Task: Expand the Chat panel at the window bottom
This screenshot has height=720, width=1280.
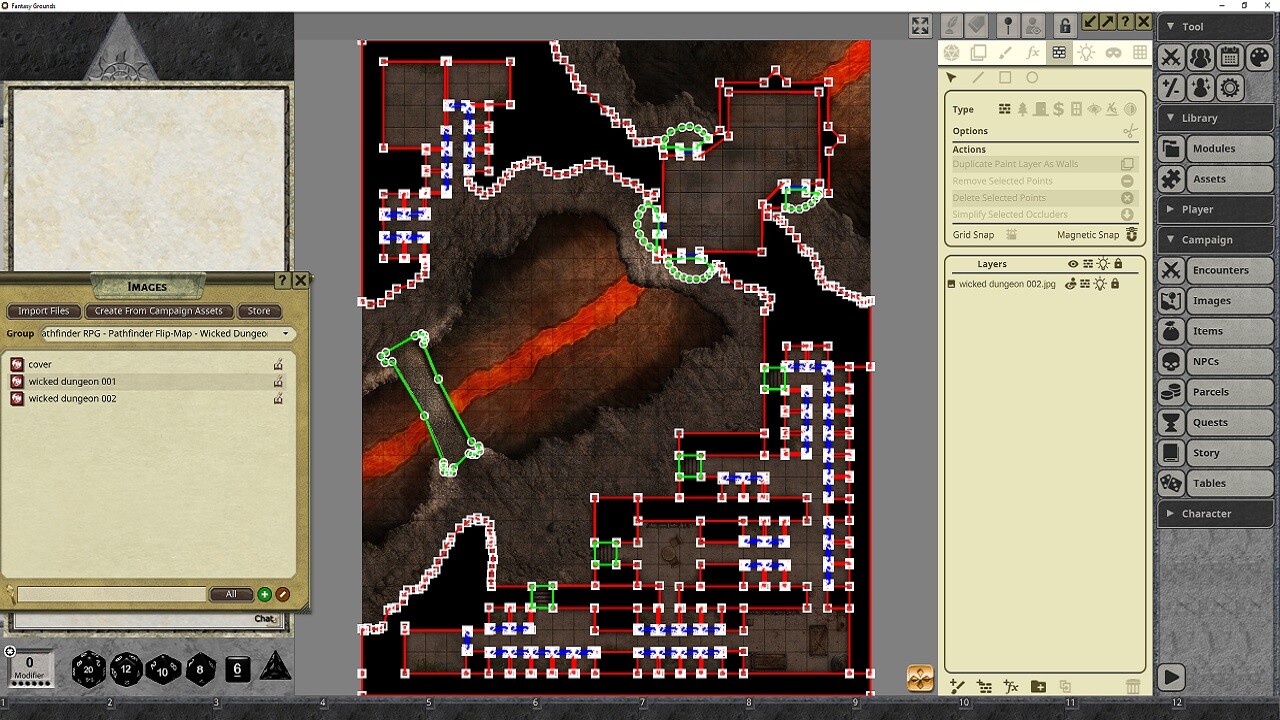Action: (x=266, y=619)
